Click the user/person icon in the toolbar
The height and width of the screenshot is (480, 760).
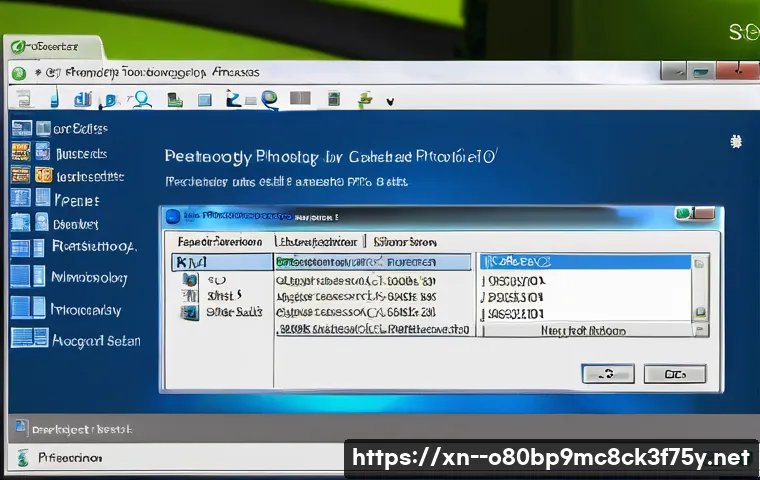coord(141,98)
